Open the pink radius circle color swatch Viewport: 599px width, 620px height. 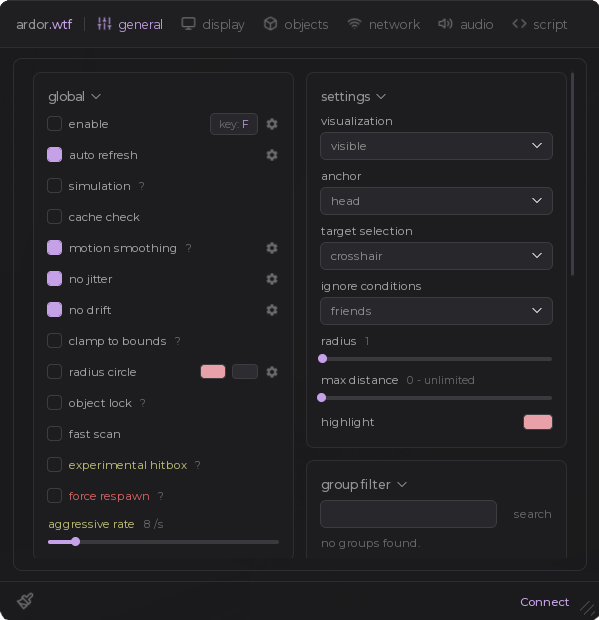click(213, 372)
